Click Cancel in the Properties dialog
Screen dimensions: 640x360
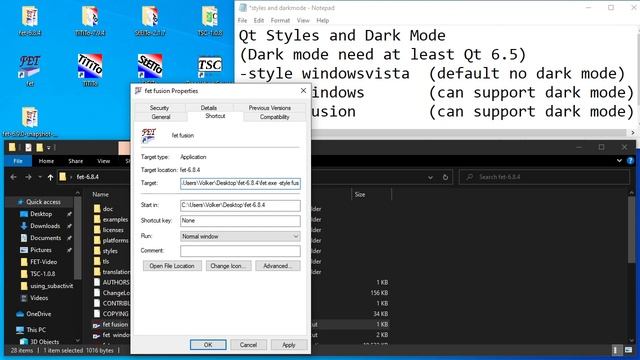pos(248,345)
